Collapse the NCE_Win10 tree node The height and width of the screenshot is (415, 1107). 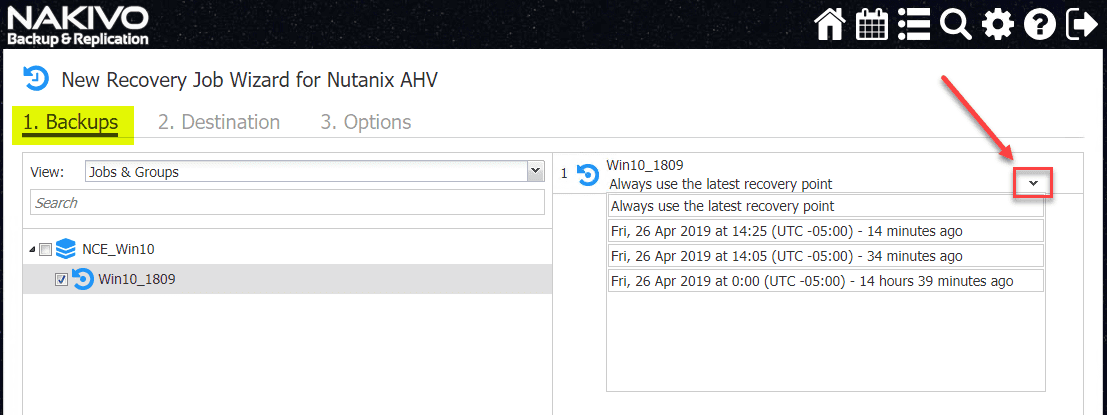coord(32,250)
